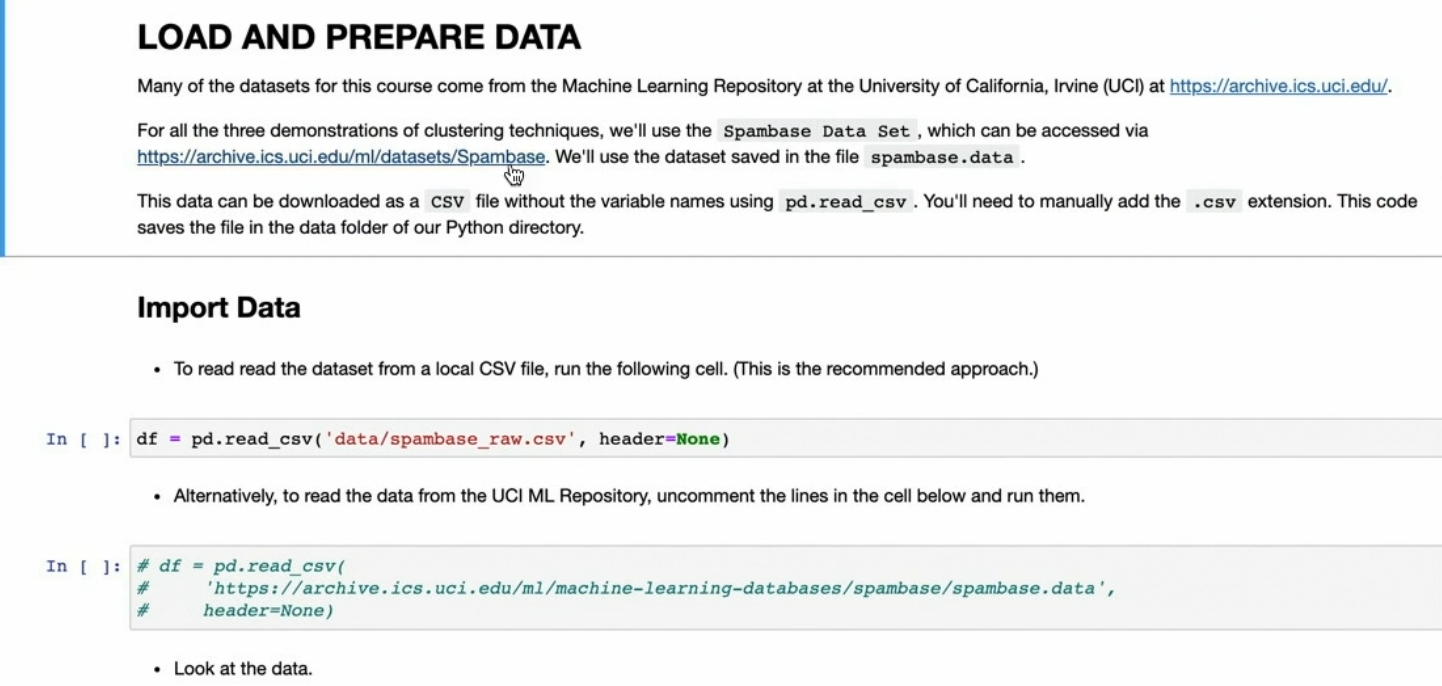Click the 'Alternatively, to read the data' bullet

click(x=628, y=495)
